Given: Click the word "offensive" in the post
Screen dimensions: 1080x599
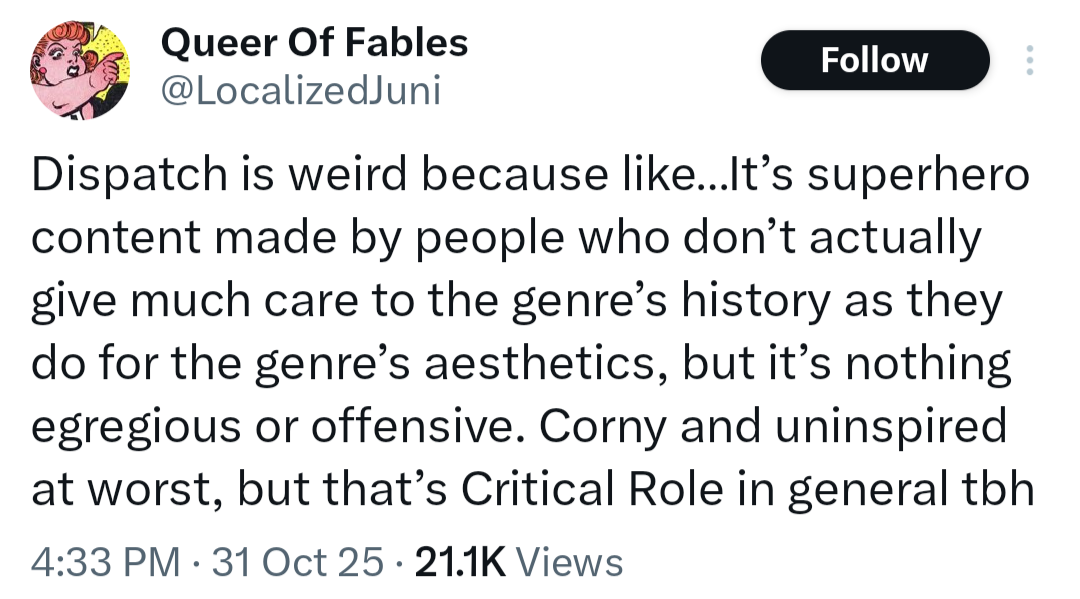Looking at the screenshot, I should click(x=423, y=426).
